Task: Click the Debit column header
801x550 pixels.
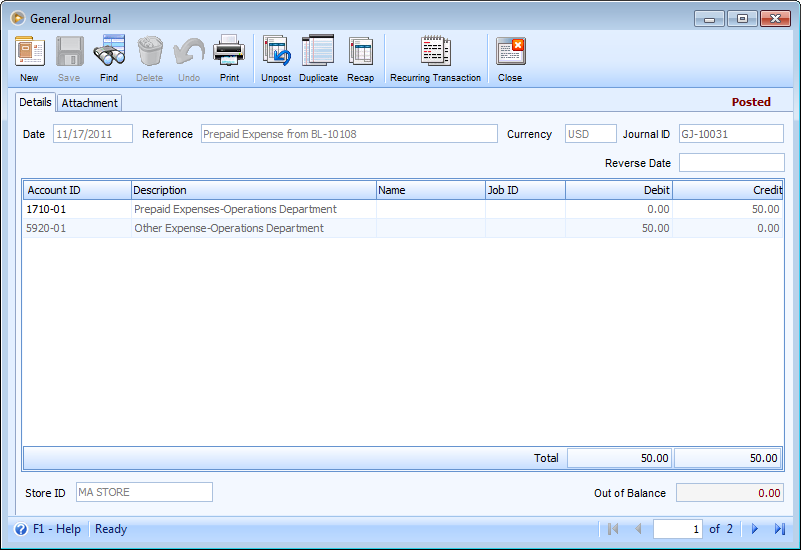Action: (619, 190)
